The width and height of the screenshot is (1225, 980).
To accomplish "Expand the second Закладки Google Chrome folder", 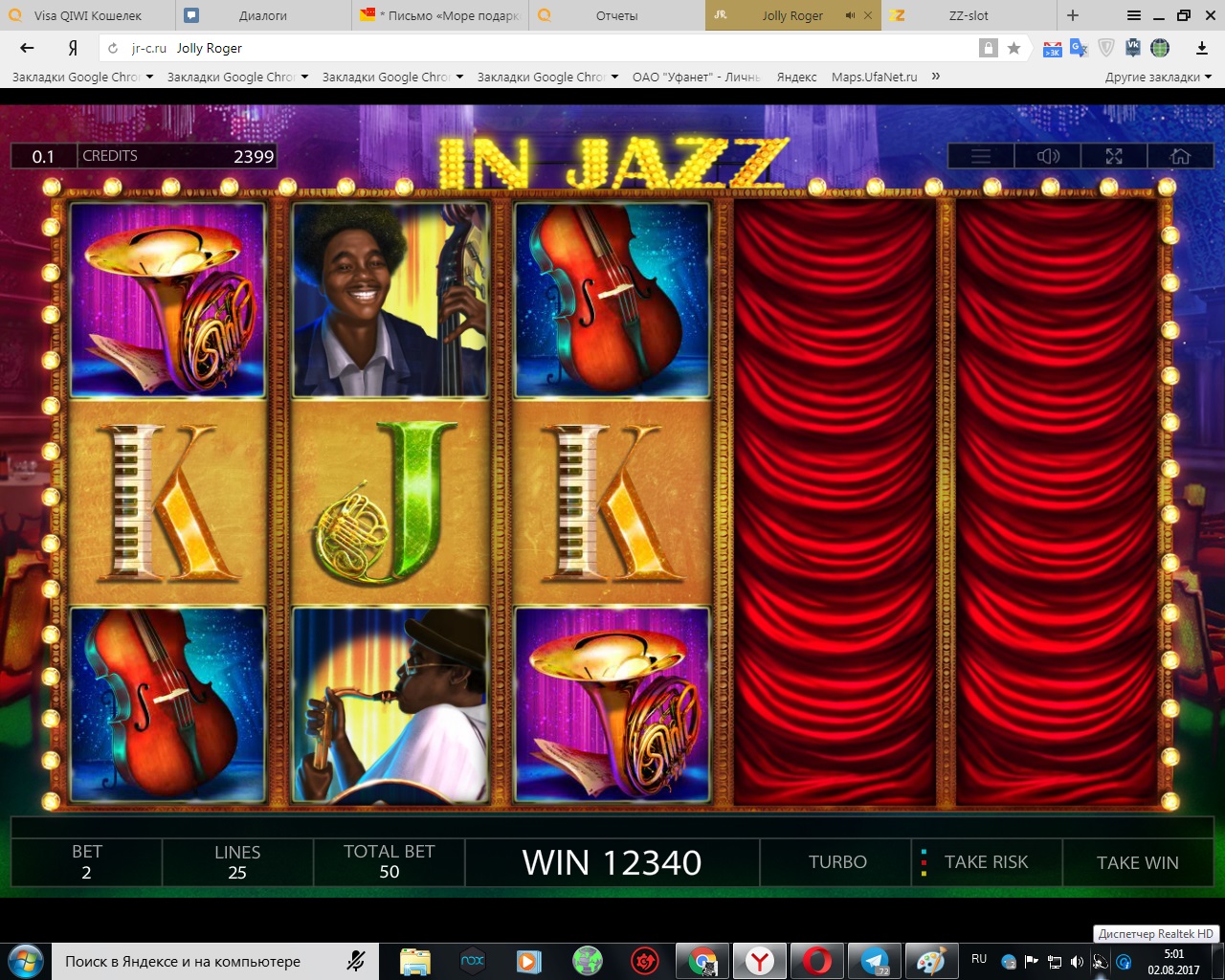I will [x=237, y=77].
